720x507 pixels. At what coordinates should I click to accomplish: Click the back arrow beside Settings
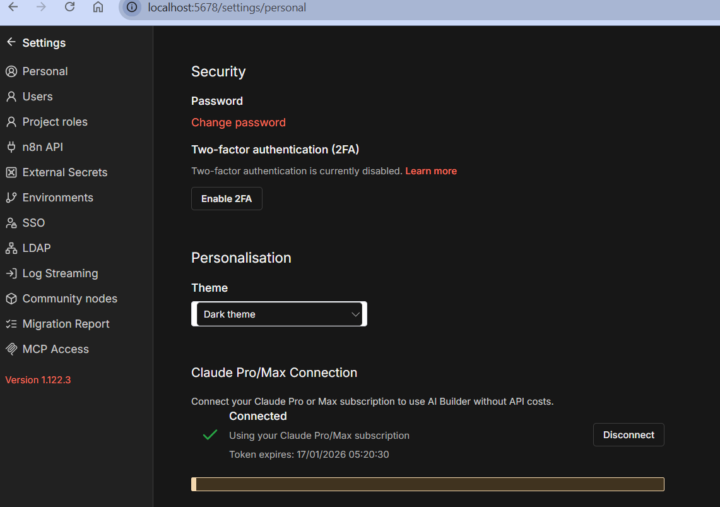[x=11, y=42]
